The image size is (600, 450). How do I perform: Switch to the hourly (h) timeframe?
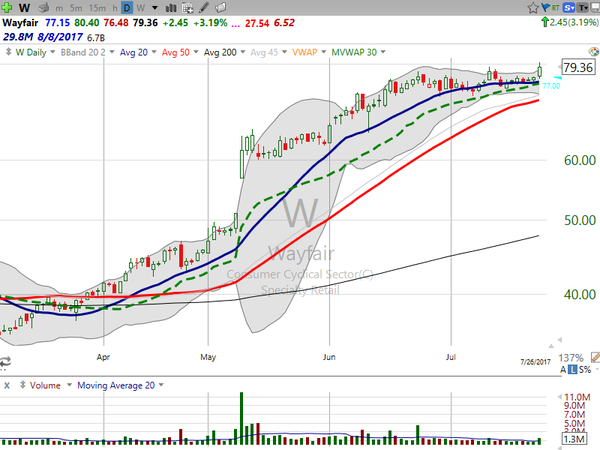[x=115, y=8]
